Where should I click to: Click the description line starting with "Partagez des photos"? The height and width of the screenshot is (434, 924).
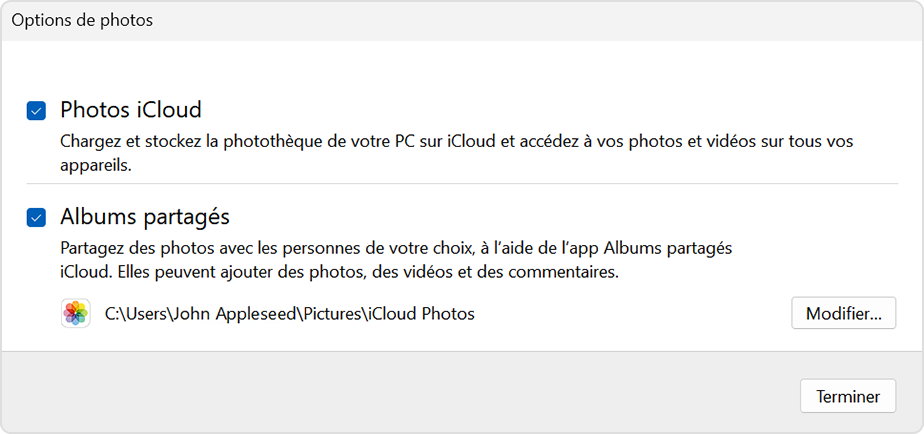point(396,248)
